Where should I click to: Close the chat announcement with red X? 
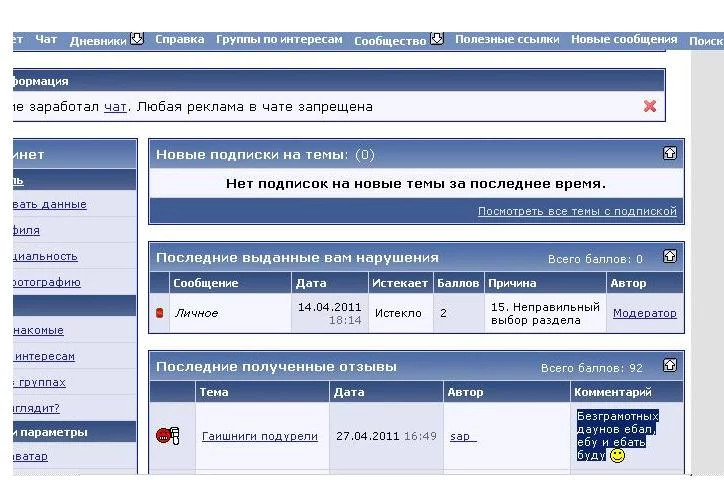(650, 106)
